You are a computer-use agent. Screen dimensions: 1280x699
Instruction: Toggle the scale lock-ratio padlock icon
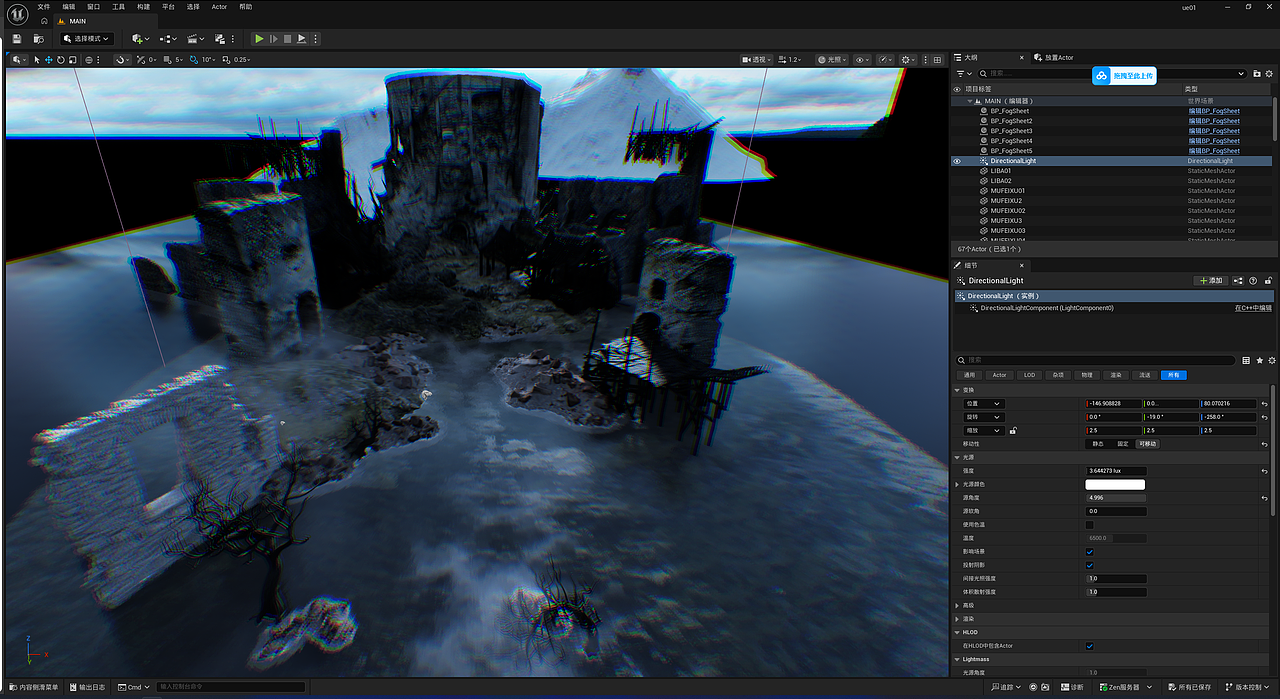tap(1013, 430)
